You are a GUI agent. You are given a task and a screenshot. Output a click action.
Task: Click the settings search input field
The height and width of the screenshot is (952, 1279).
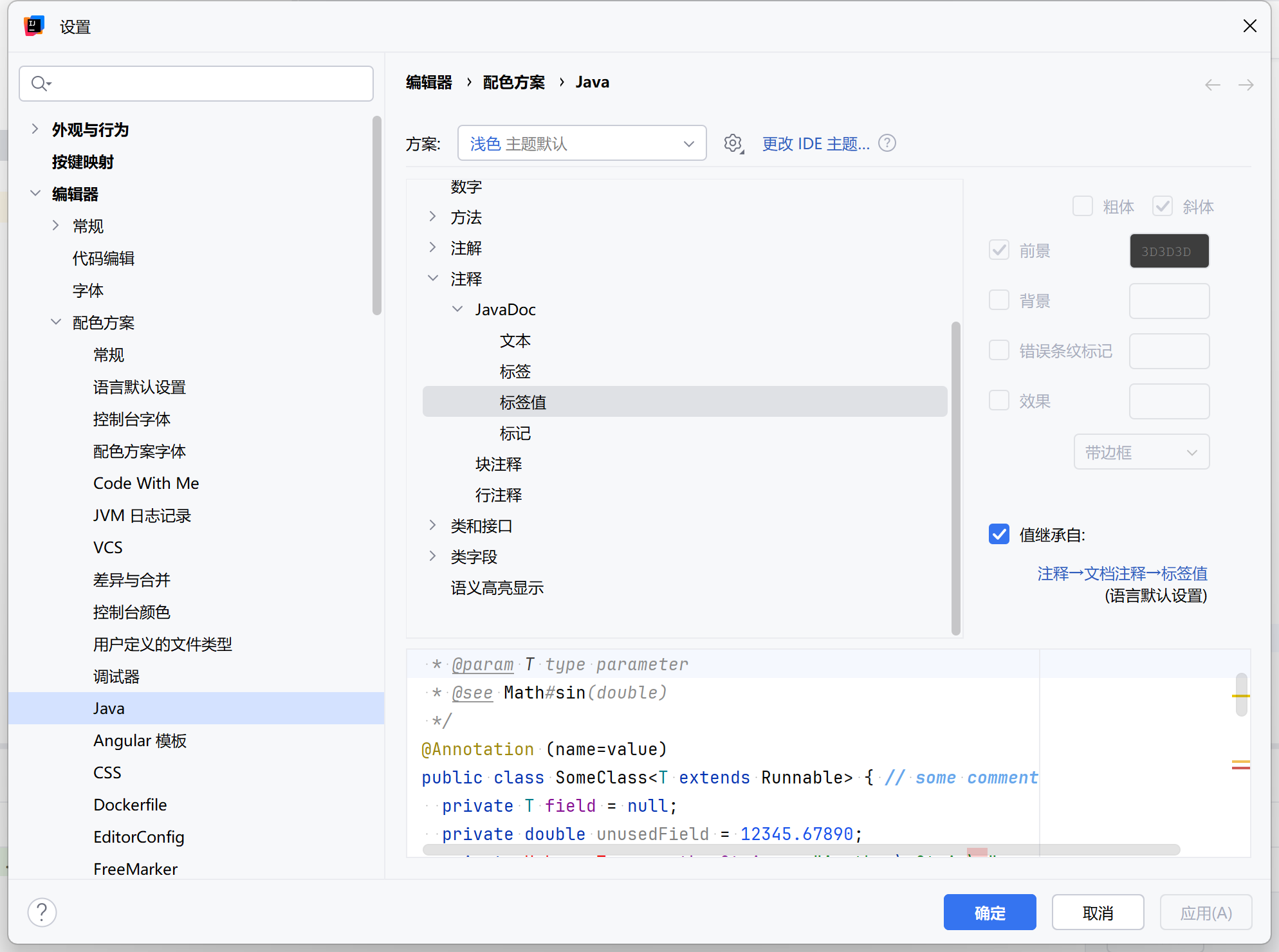[x=206, y=84]
